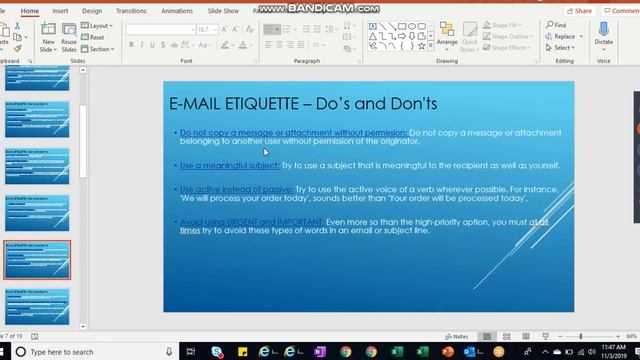Click the Replace button

pyautogui.click(x=564, y=36)
